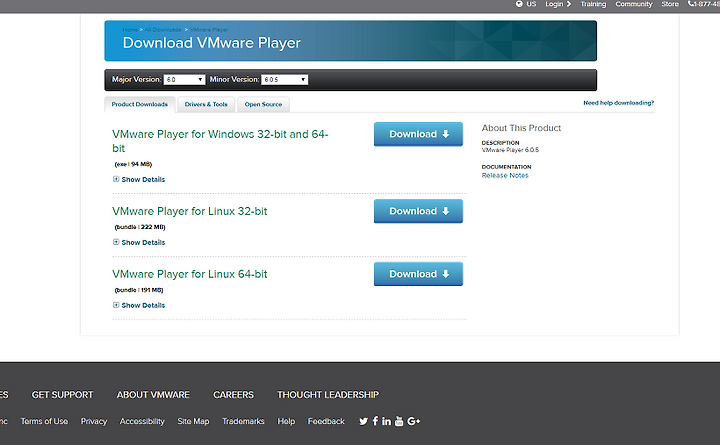
Task: Click the bundle 191 MB file size text
Action: point(139,290)
